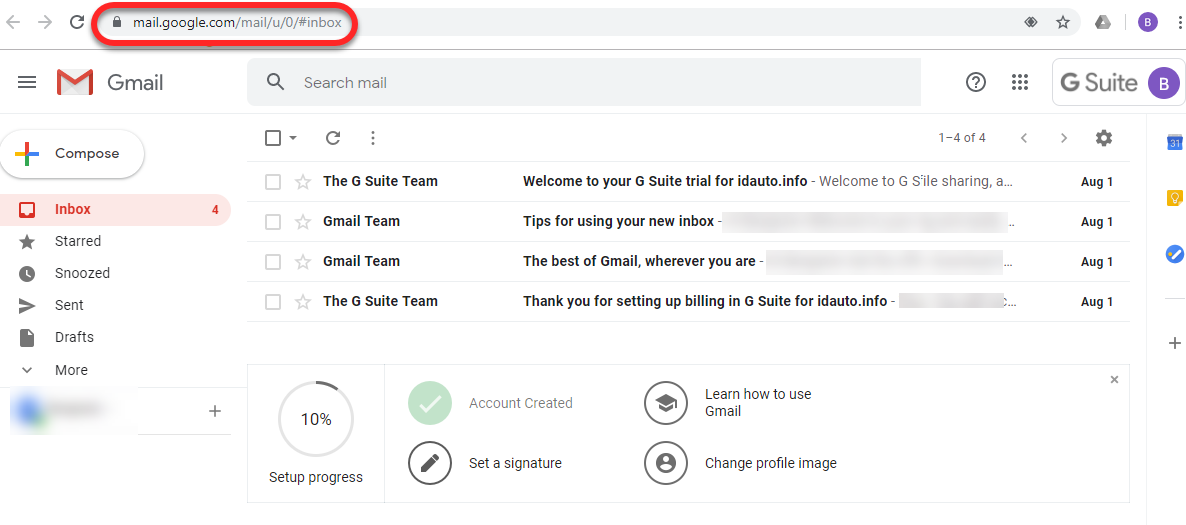Open Tasks in the side panel
The width and height of the screenshot is (1186, 525).
click(1174, 253)
